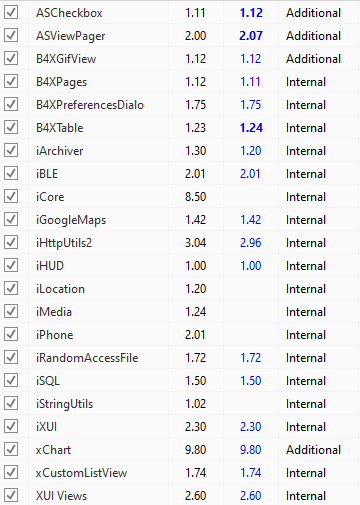This screenshot has width=360, height=505.
Task: Select the B4XPages row name
Action: click(62, 82)
